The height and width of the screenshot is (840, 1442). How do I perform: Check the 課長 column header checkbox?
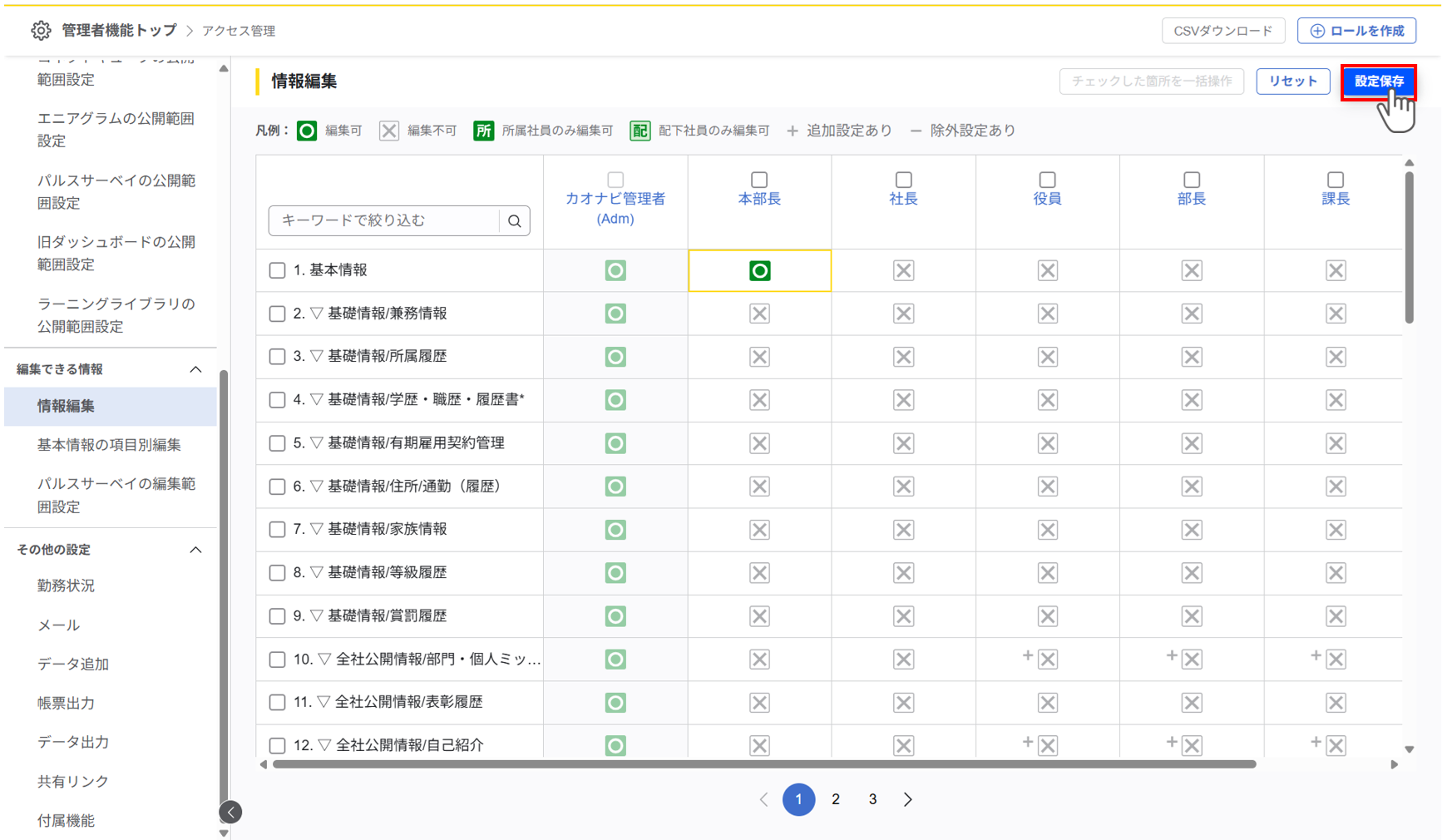[1336, 180]
